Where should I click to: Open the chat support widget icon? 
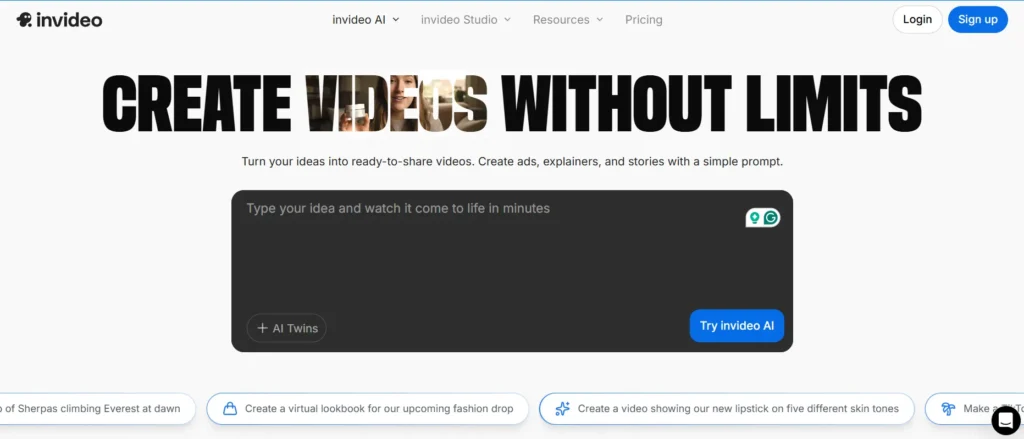1004,421
